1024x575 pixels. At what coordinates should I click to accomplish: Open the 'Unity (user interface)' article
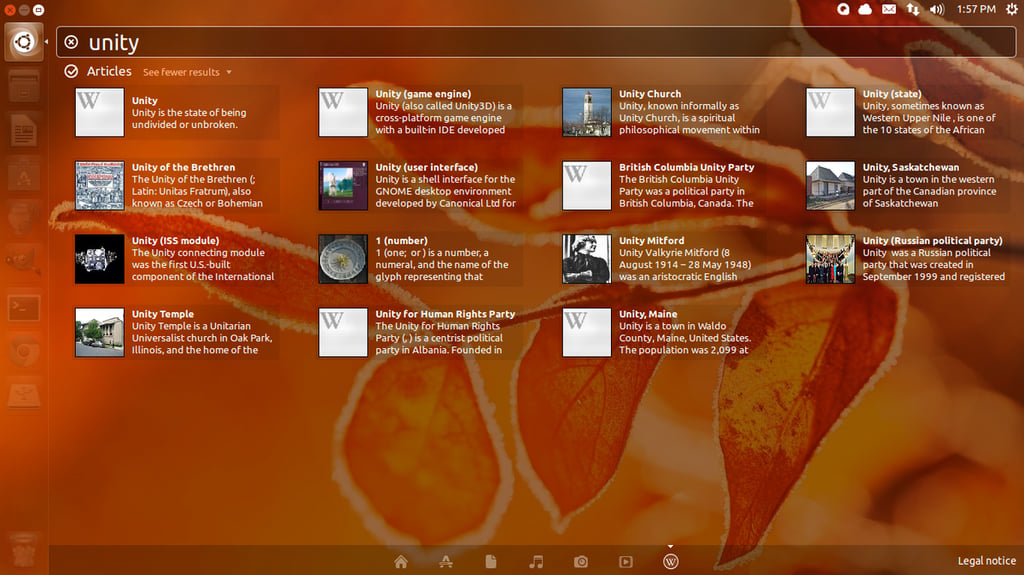420,186
